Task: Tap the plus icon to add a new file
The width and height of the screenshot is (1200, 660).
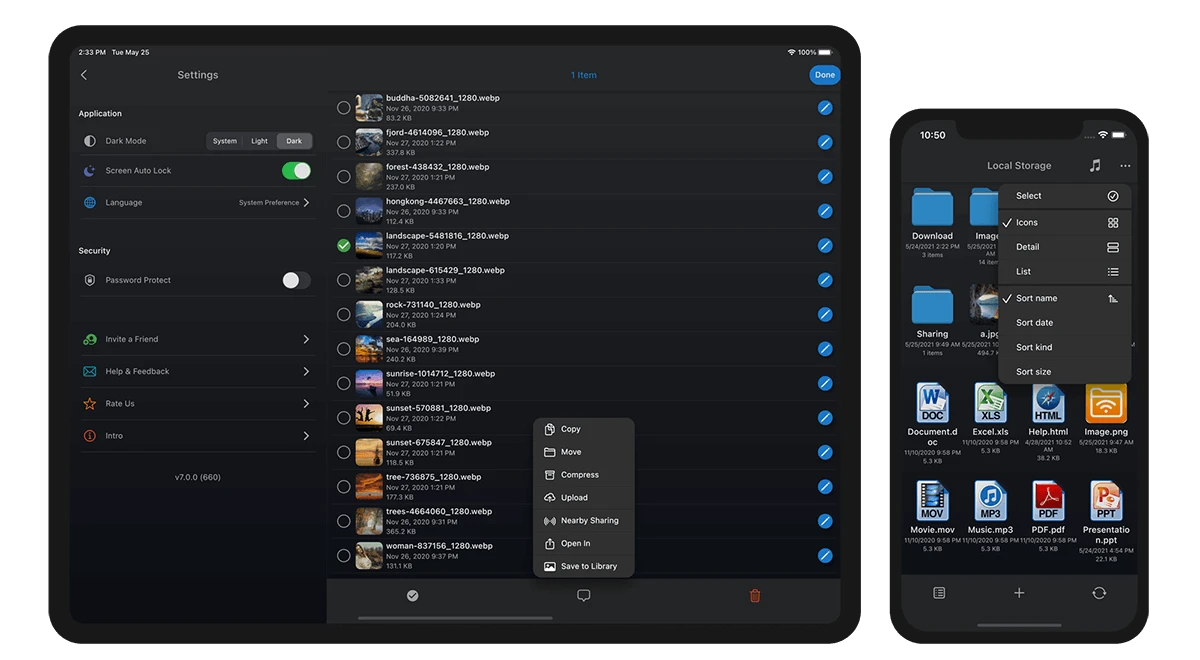Action: (x=1018, y=592)
